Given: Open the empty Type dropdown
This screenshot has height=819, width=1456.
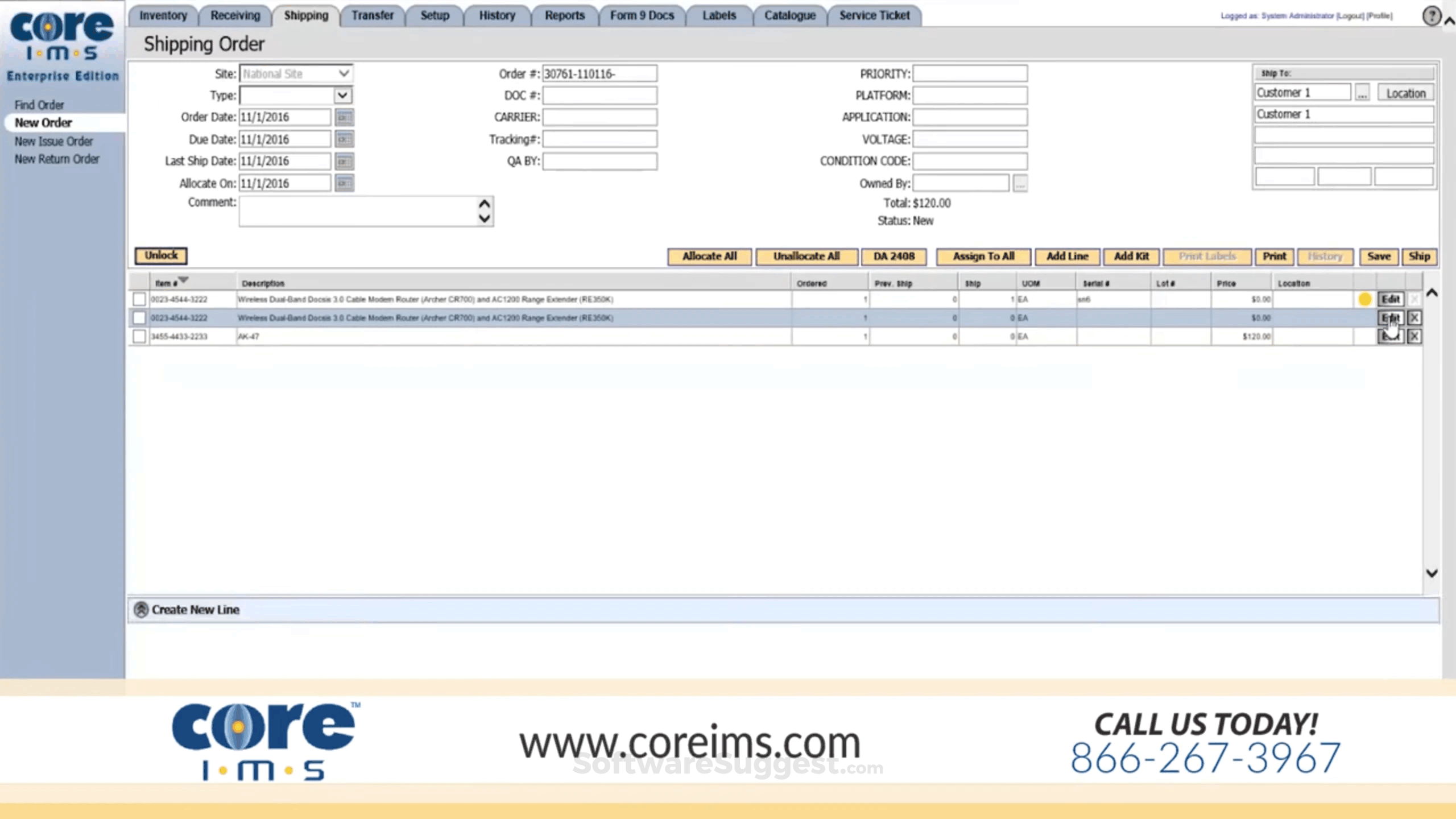Looking at the screenshot, I should pos(343,95).
